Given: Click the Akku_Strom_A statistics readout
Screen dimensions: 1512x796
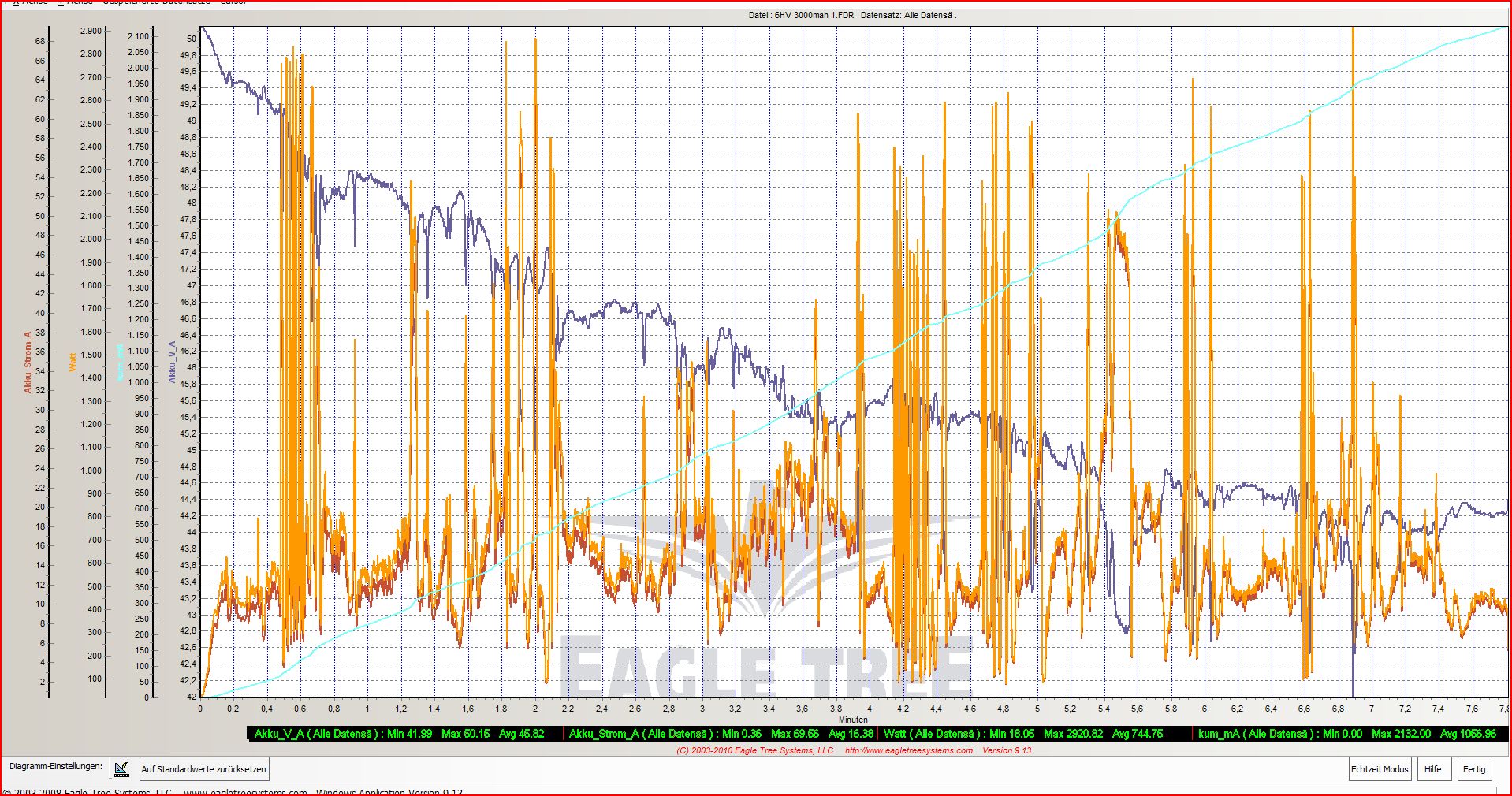Looking at the screenshot, I should pos(721,734).
